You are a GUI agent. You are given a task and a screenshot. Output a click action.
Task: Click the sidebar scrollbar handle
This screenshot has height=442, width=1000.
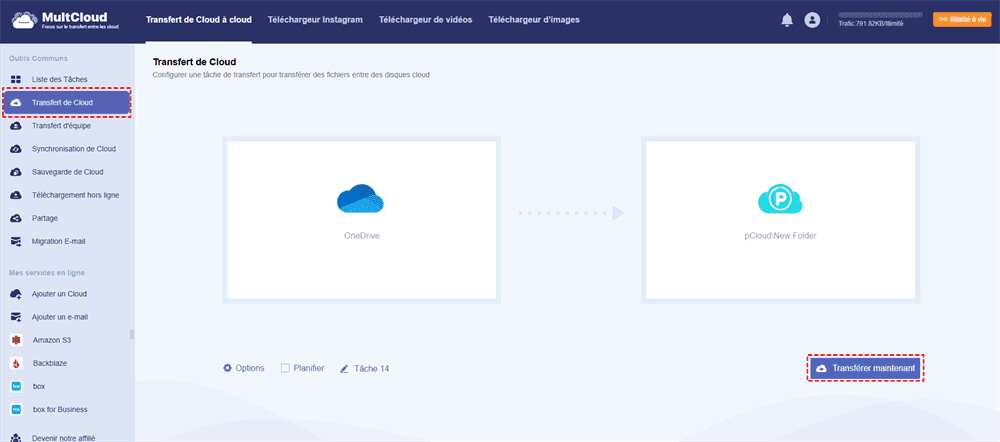pyautogui.click(x=132, y=334)
